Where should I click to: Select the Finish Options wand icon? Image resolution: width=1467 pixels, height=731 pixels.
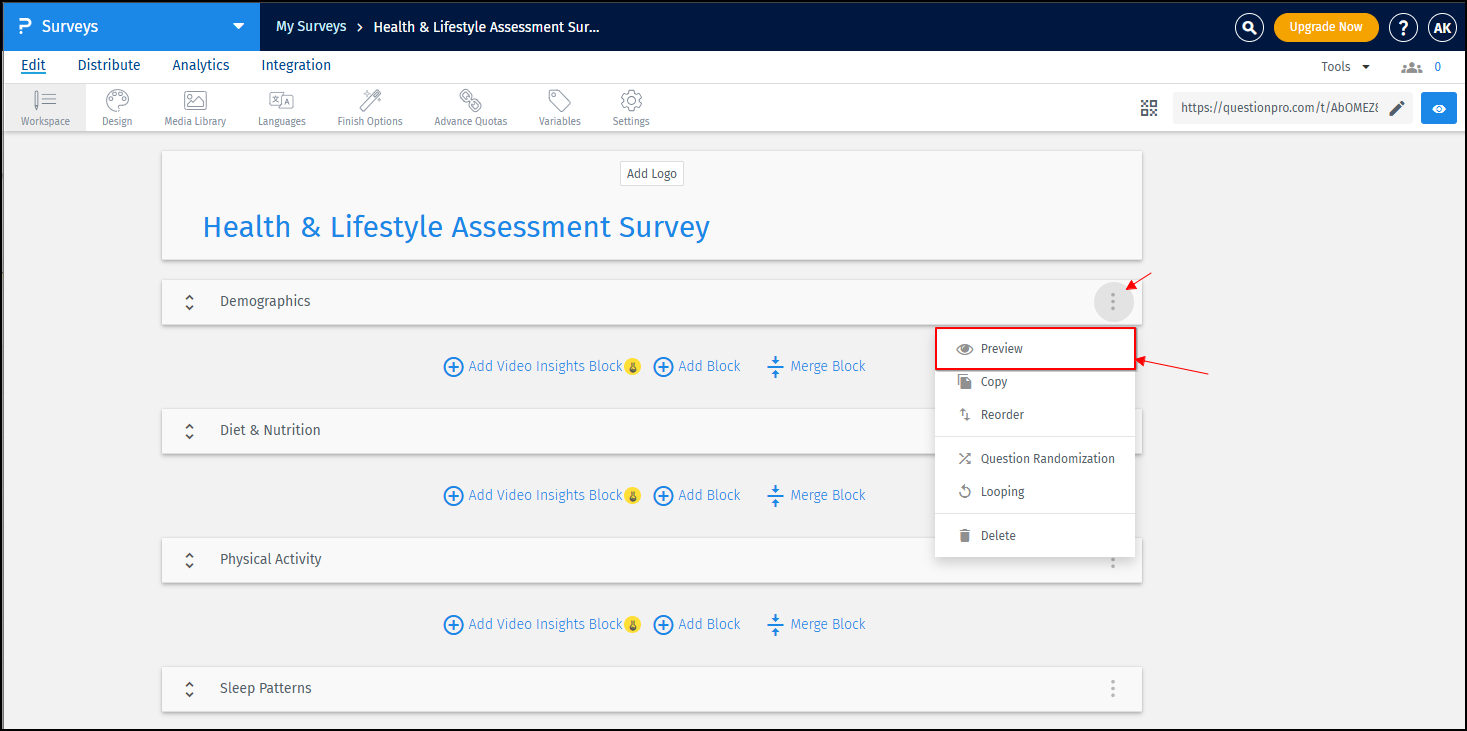point(369,107)
